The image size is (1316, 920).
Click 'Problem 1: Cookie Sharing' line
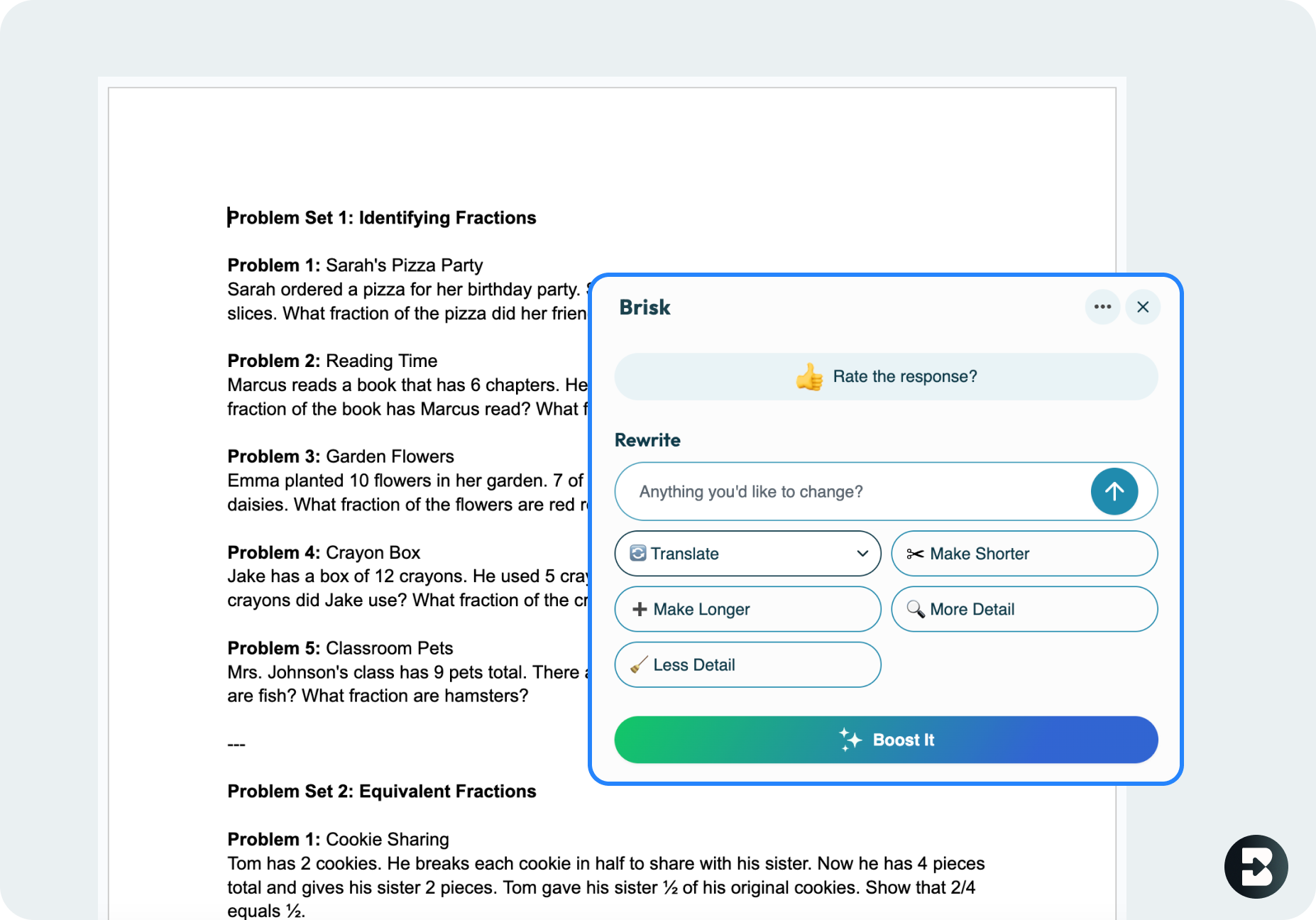point(338,839)
